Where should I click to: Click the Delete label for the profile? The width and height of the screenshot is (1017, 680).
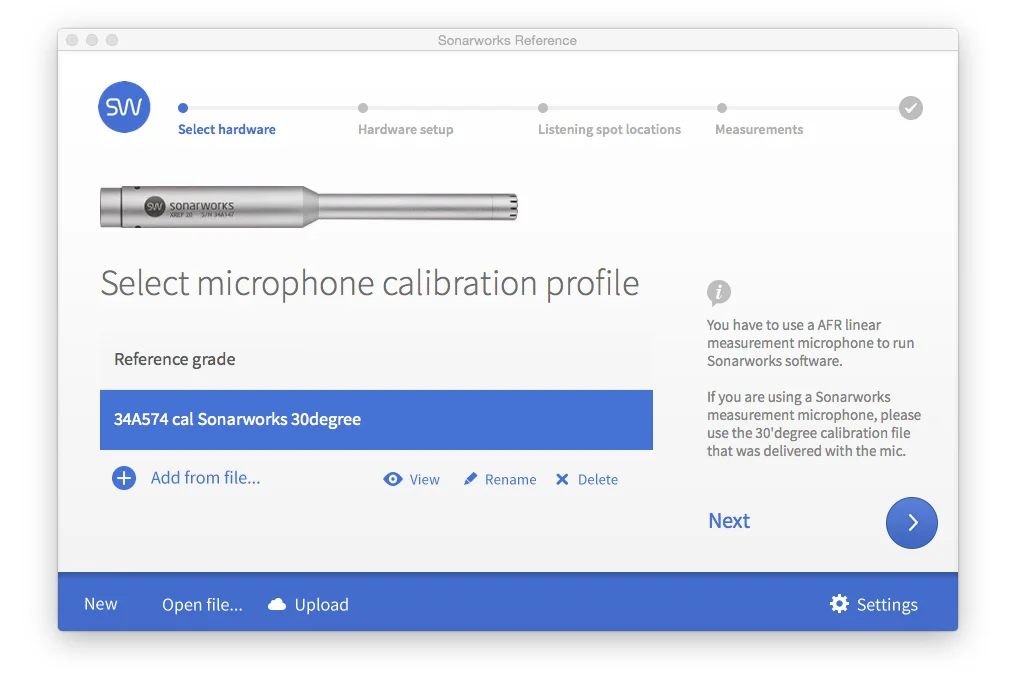[597, 480]
